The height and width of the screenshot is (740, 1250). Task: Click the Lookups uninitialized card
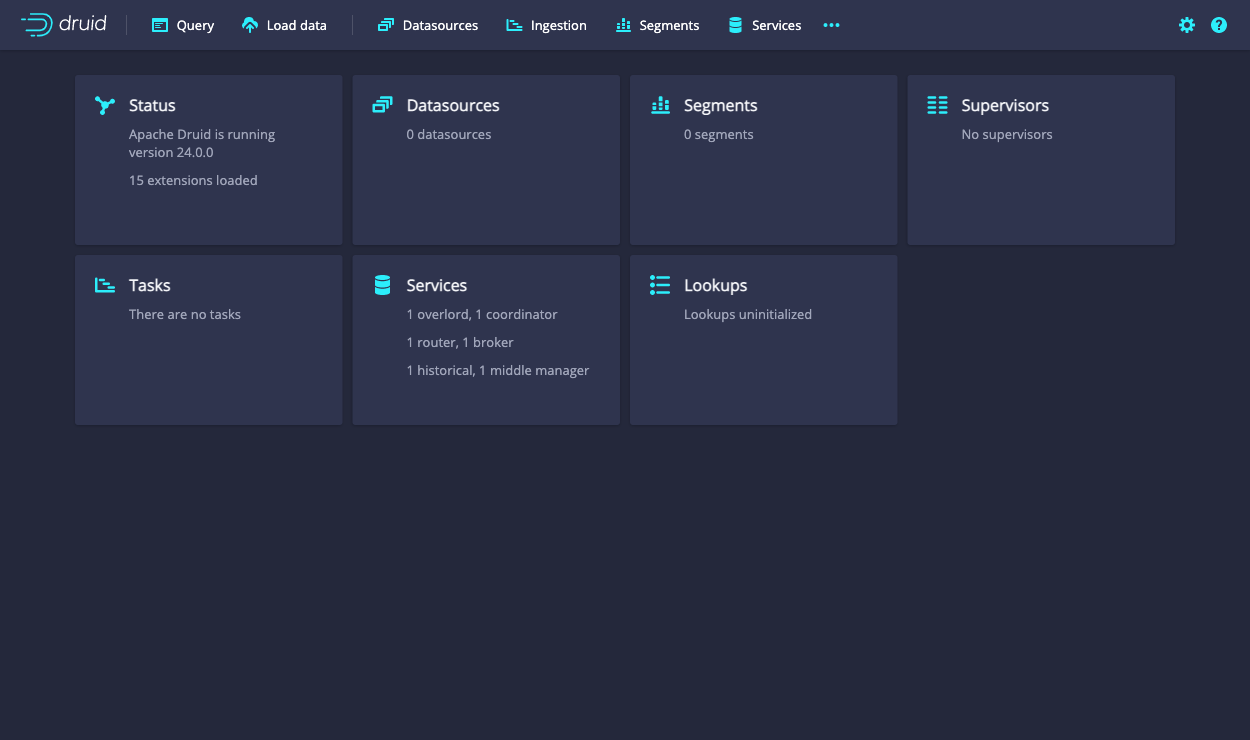point(763,340)
